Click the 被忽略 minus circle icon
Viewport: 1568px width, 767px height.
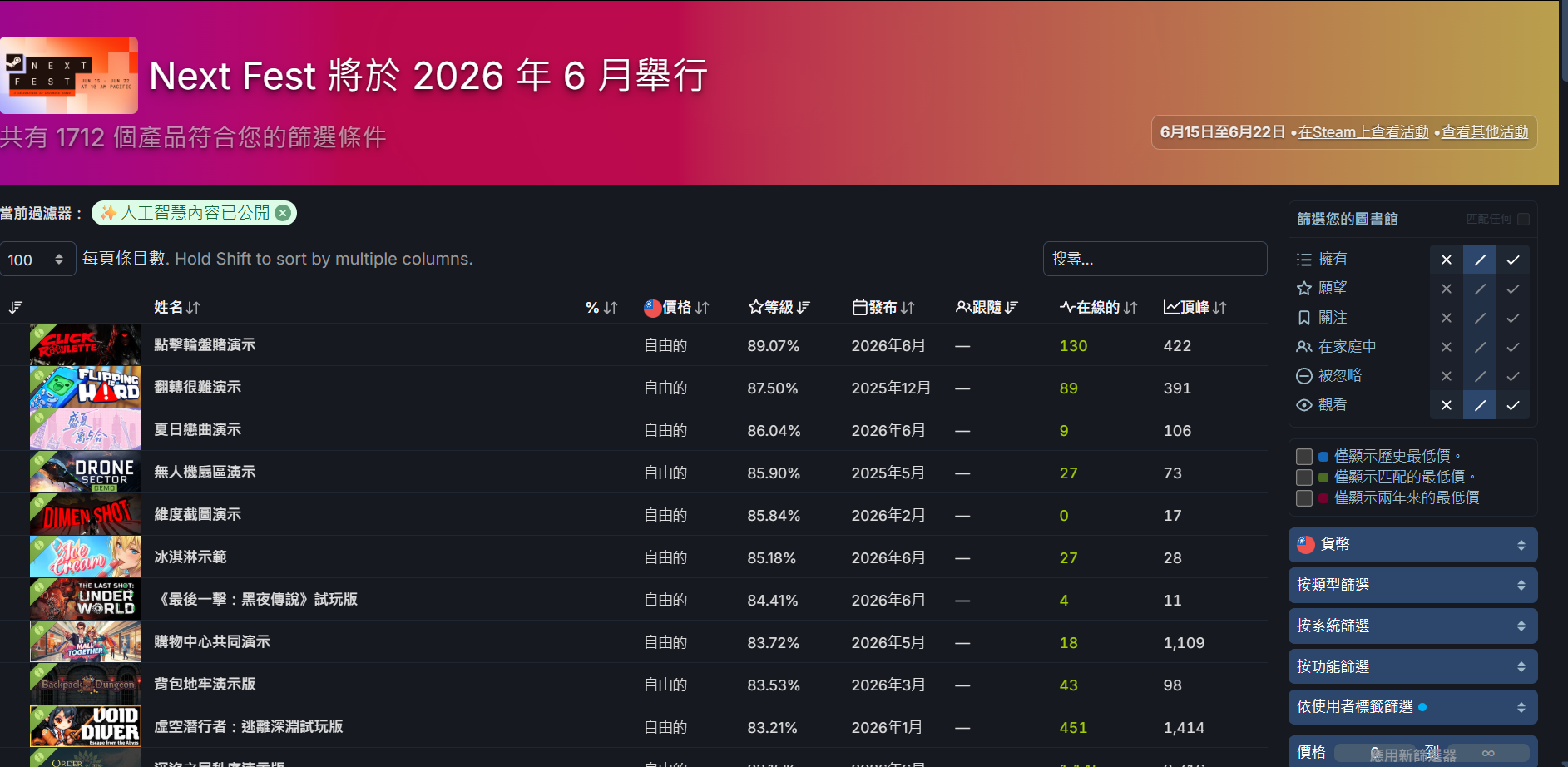pos(1304,376)
